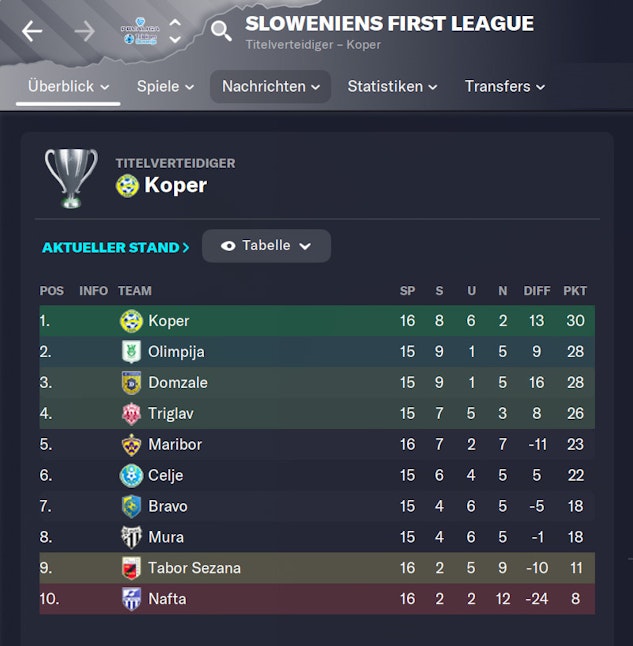Image resolution: width=633 pixels, height=646 pixels.
Task: Step to the previous league with up chevron
Action: coord(175,22)
